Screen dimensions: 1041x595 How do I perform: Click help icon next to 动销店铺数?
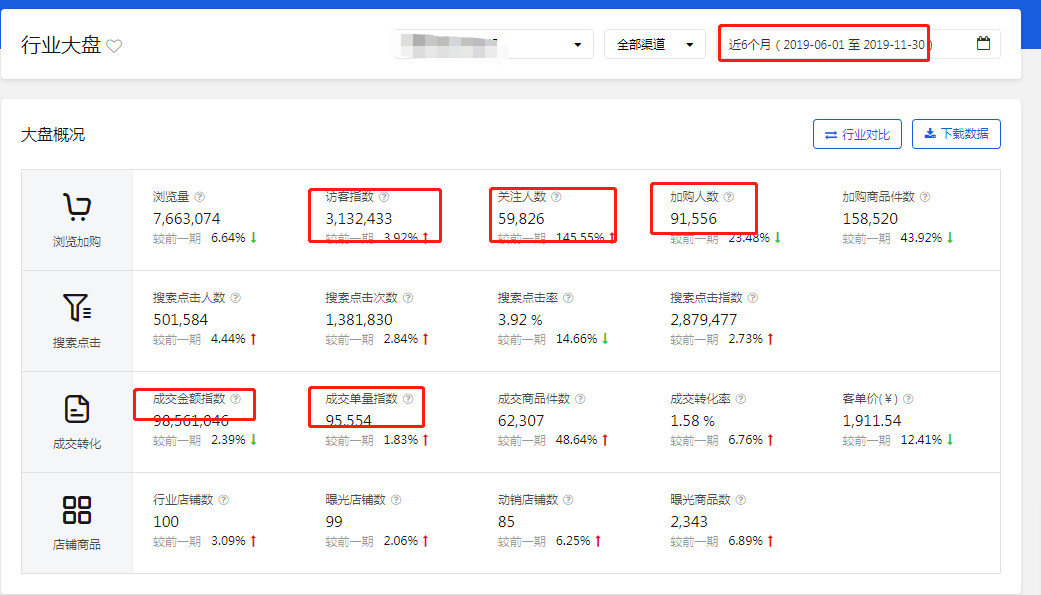pos(568,501)
